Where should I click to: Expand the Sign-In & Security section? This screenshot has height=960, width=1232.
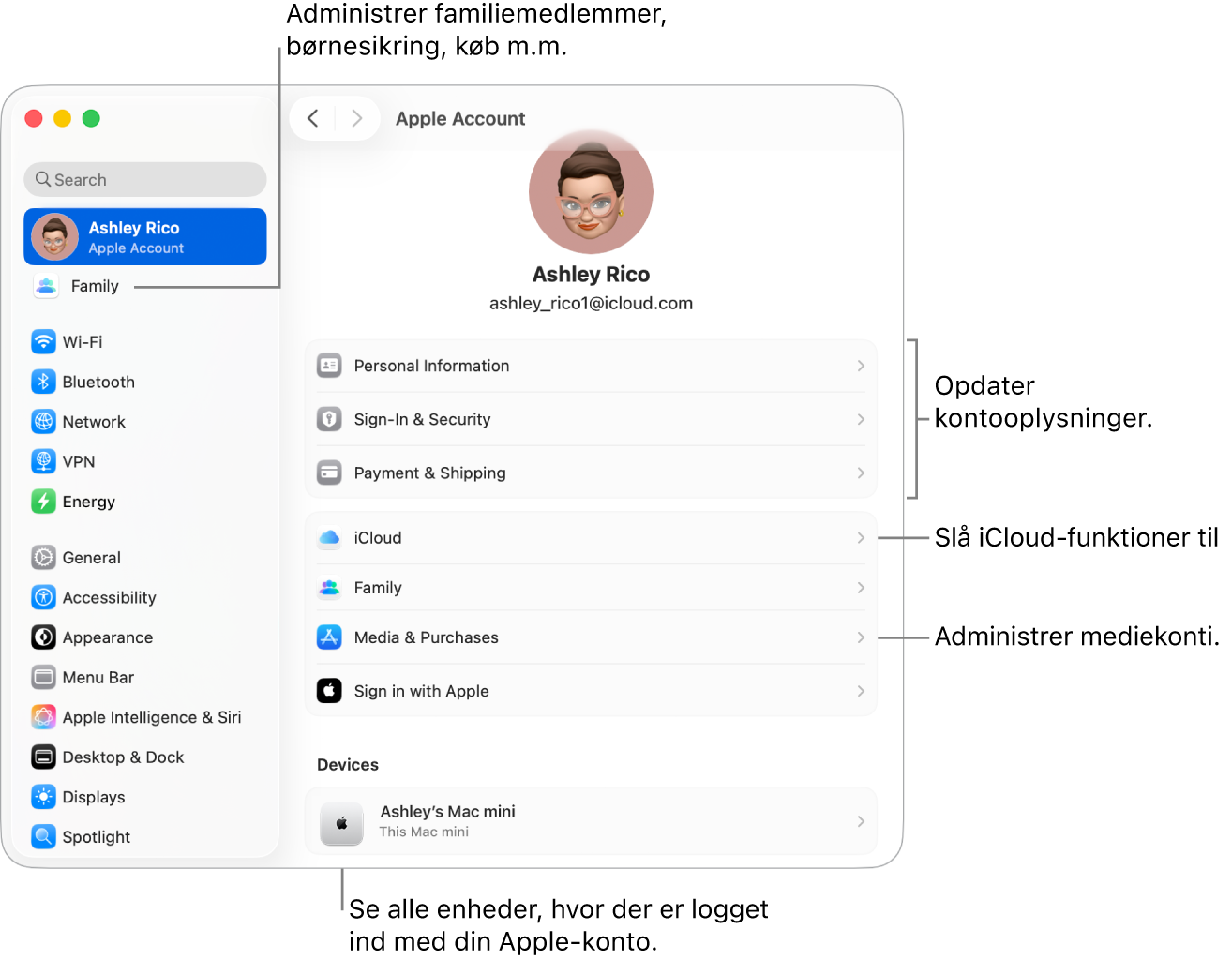591,419
